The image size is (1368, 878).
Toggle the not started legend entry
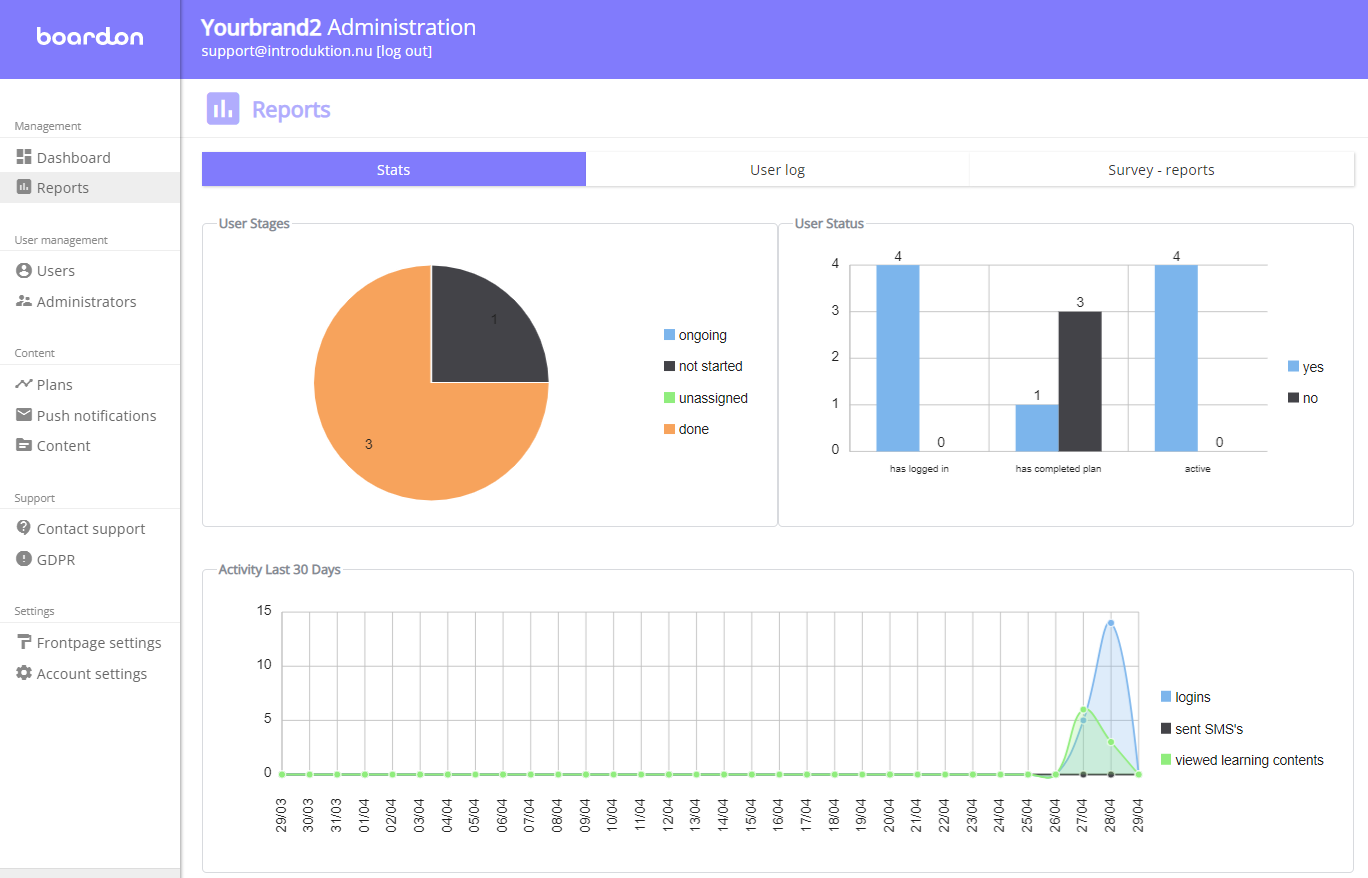click(x=704, y=366)
